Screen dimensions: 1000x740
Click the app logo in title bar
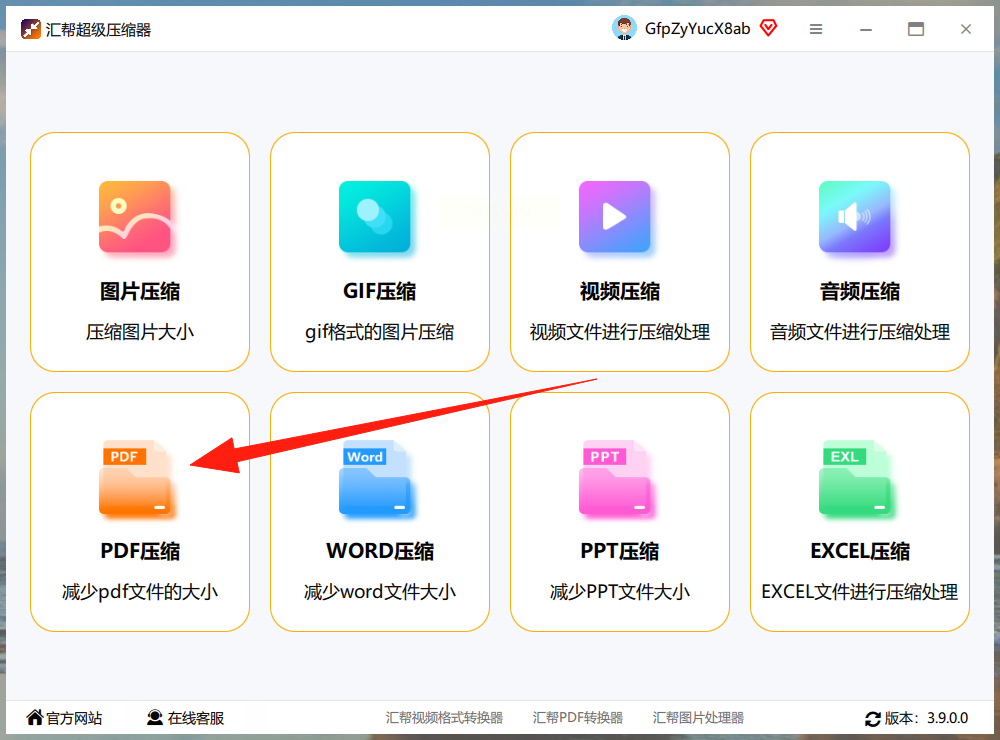31,29
